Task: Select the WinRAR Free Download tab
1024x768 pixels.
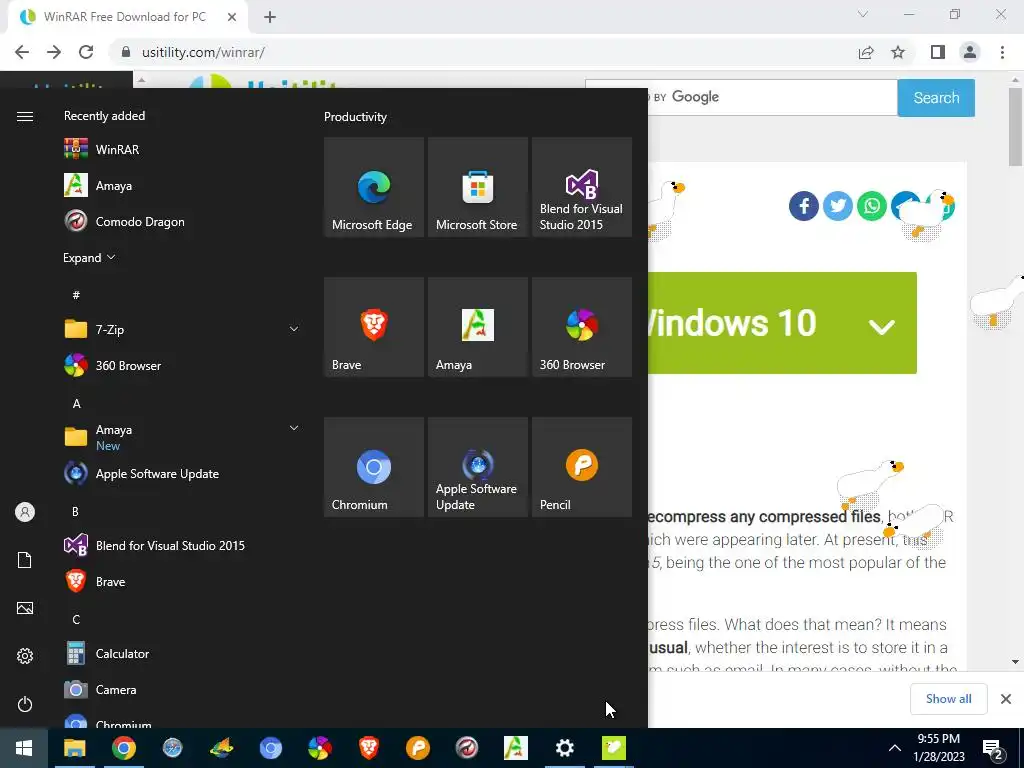Action: click(x=125, y=17)
